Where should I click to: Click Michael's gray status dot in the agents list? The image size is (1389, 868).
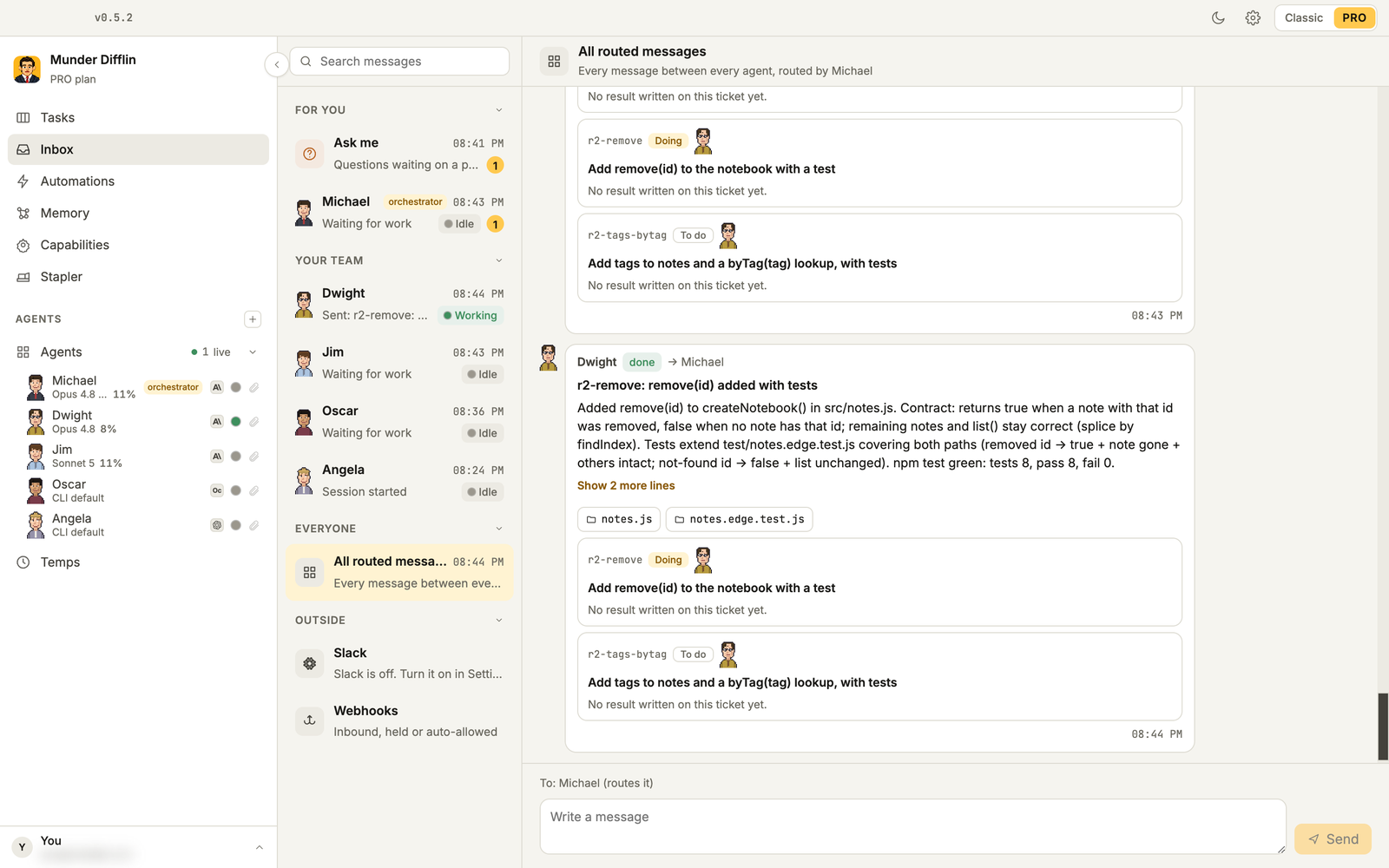point(235,387)
